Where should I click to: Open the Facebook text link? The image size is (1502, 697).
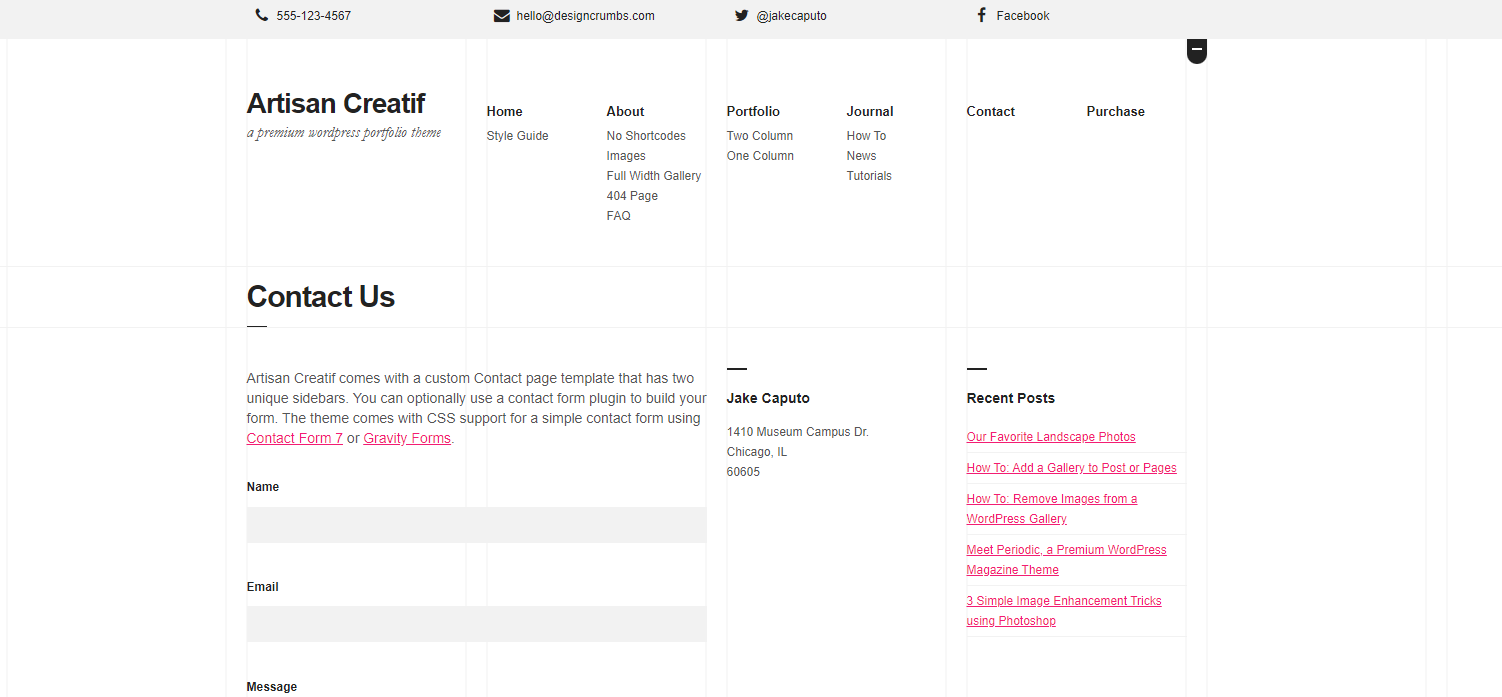[1023, 16]
